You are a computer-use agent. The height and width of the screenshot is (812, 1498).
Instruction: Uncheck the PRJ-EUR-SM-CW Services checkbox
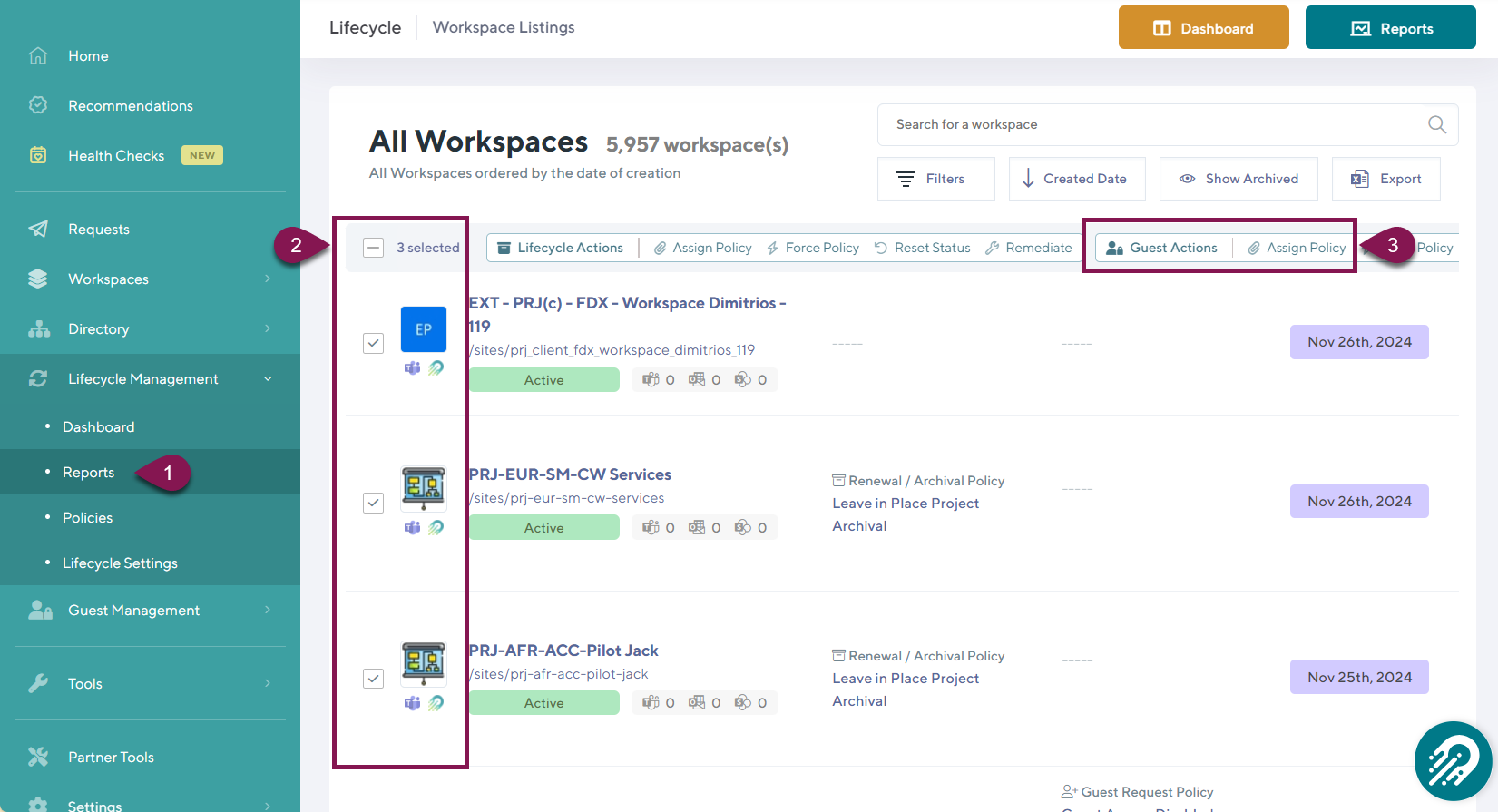point(373,503)
